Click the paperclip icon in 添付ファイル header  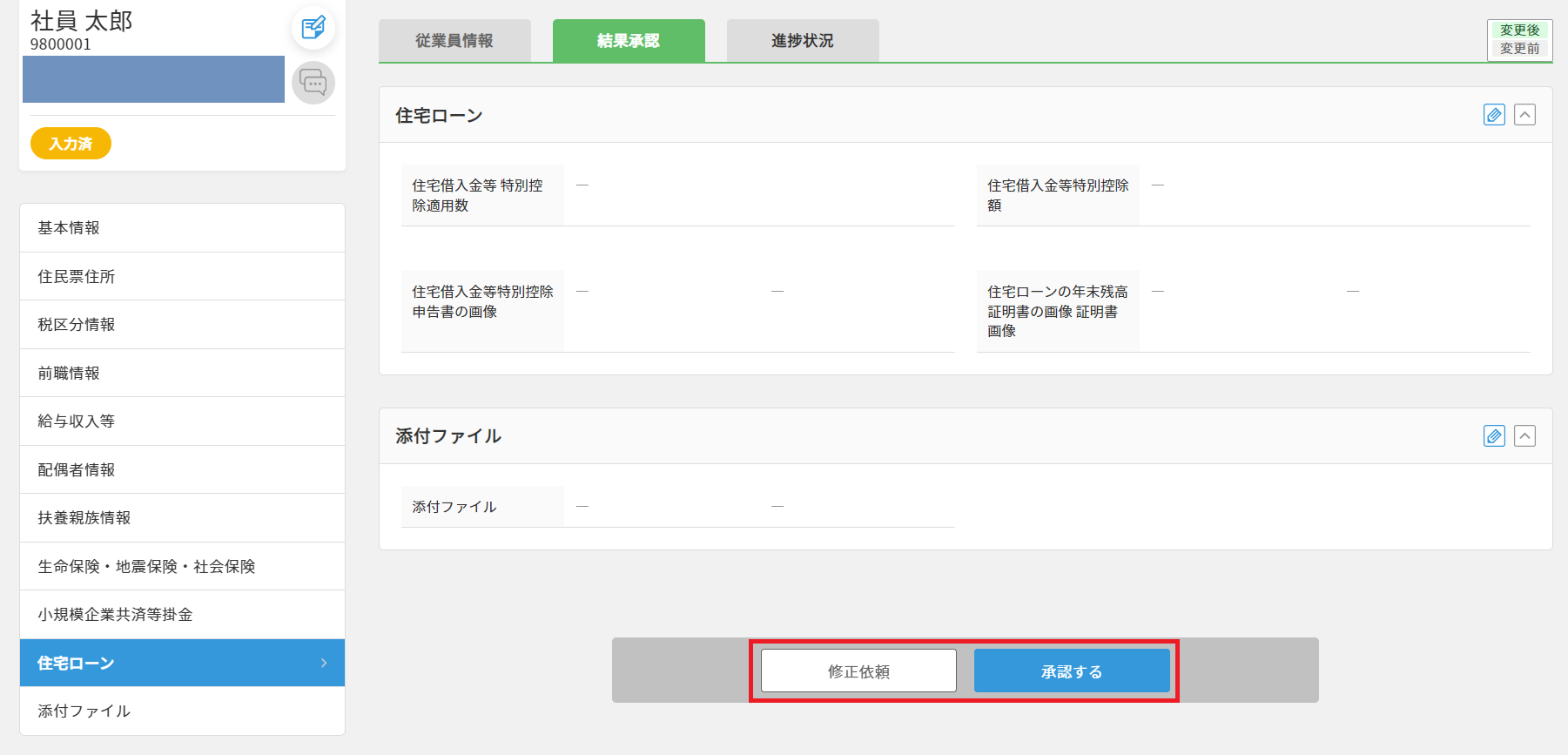coord(1494,436)
